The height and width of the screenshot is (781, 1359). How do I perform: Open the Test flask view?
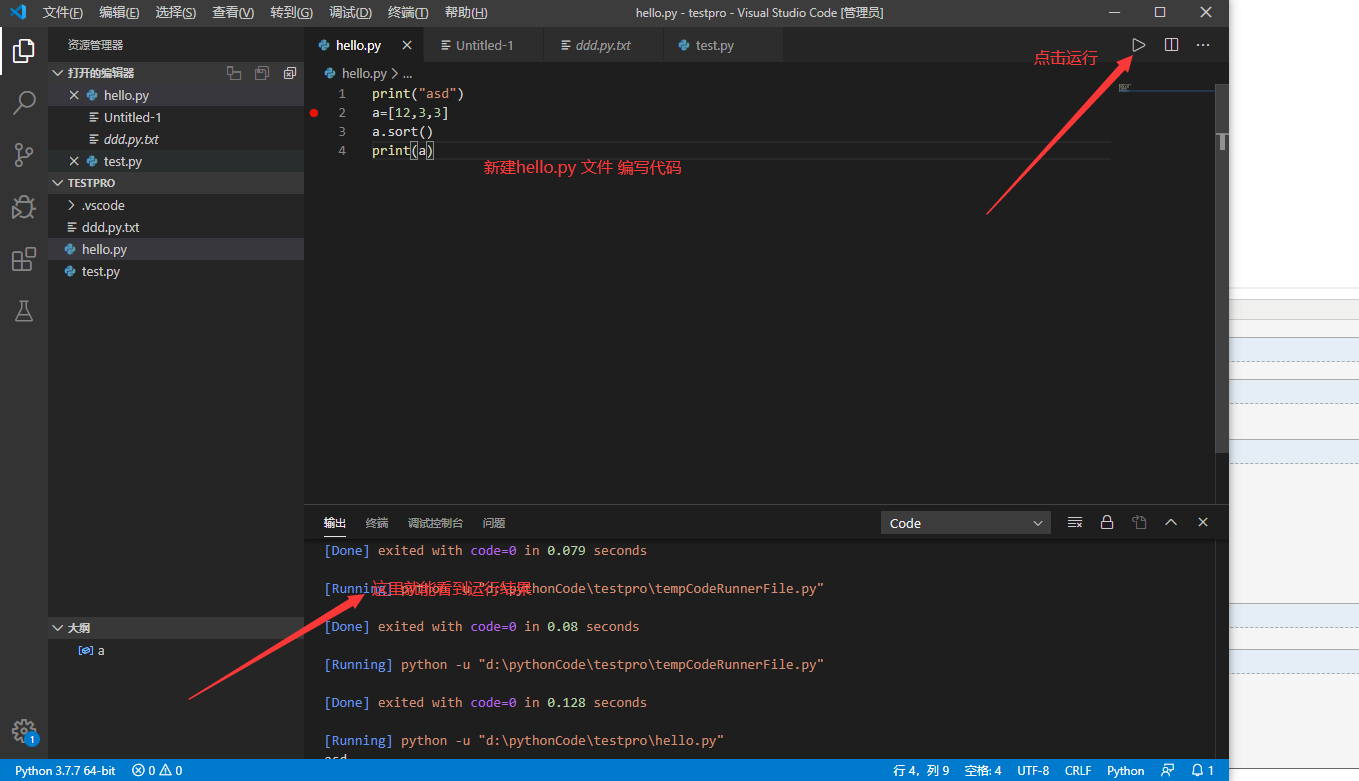[24, 311]
